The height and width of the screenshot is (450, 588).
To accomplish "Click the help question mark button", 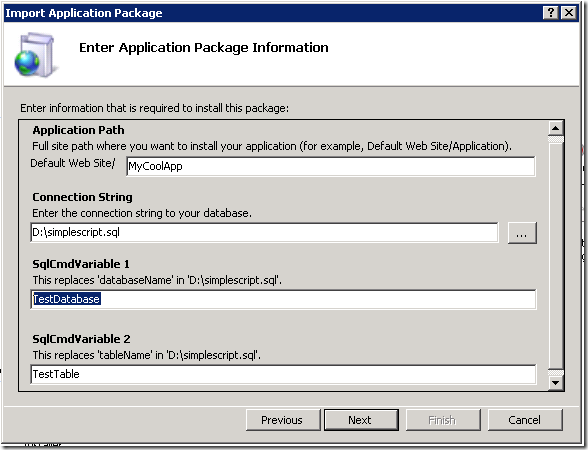I will click(550, 13).
